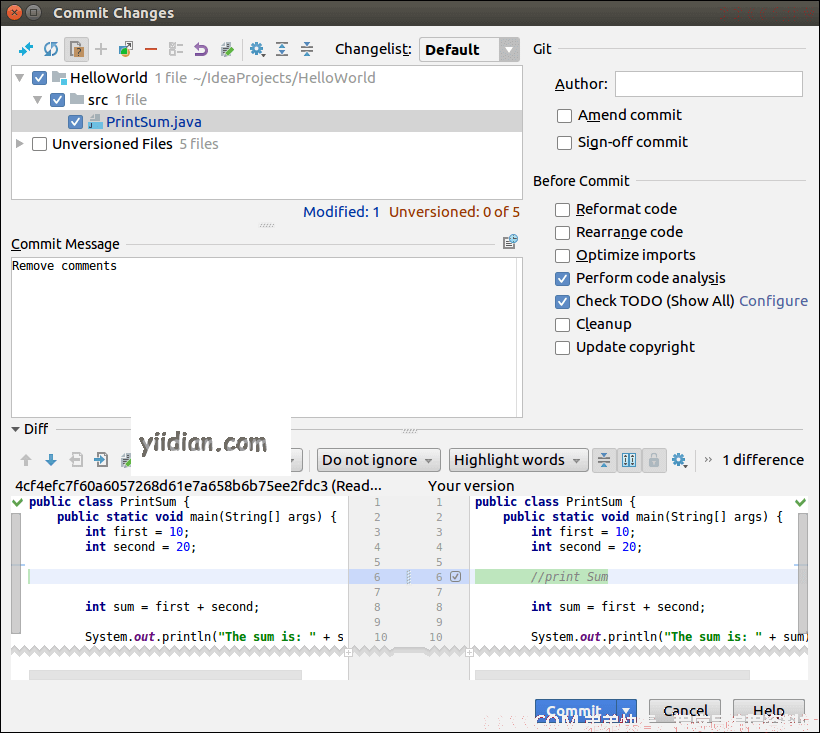Screen dimensions: 820x733
Task: Click the left diff pane horizontal scrollbar
Action: [165, 675]
